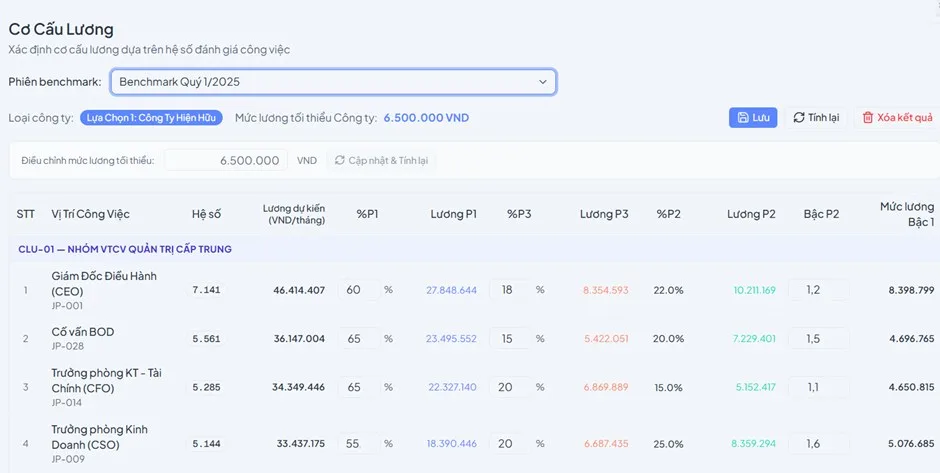Click the Vị Trí Công Việc column header
940x473 pixels.
[x=91, y=214]
